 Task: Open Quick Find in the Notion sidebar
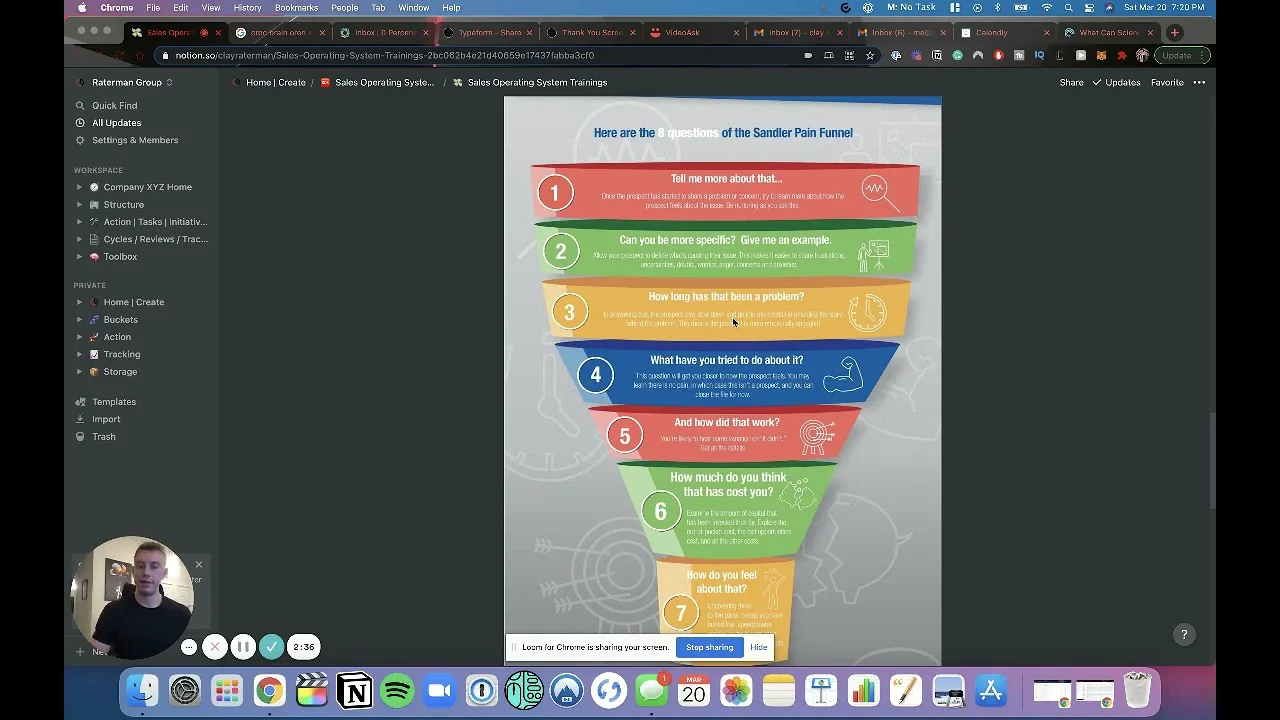tap(114, 105)
